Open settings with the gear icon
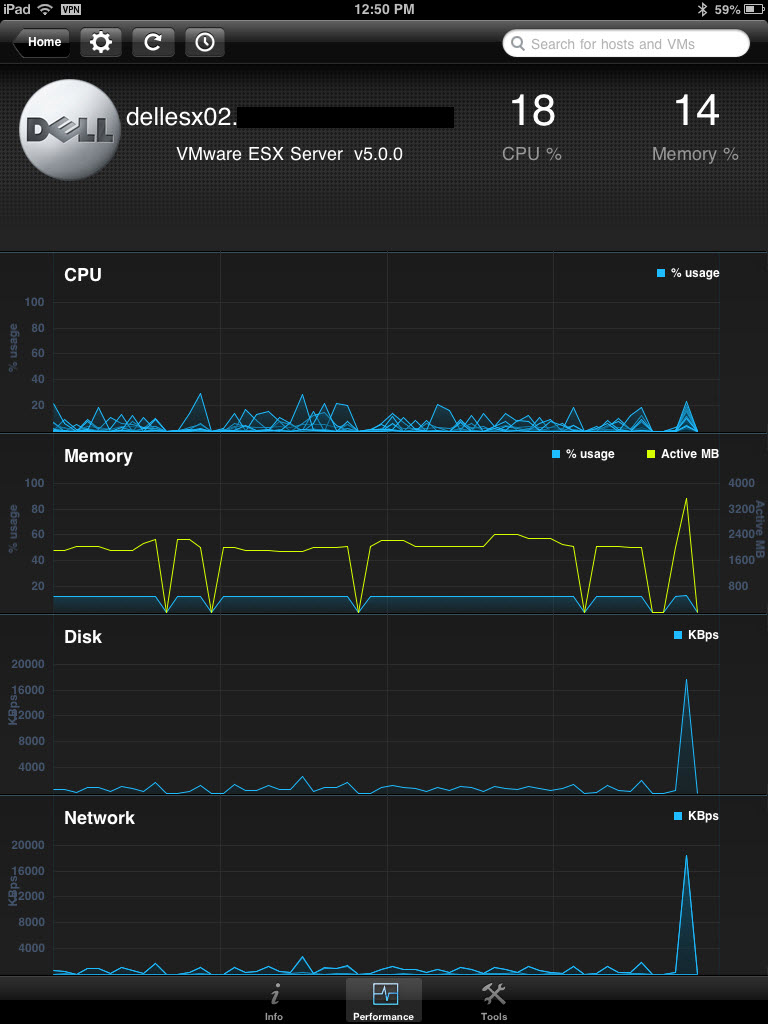This screenshot has width=768, height=1024. point(101,42)
